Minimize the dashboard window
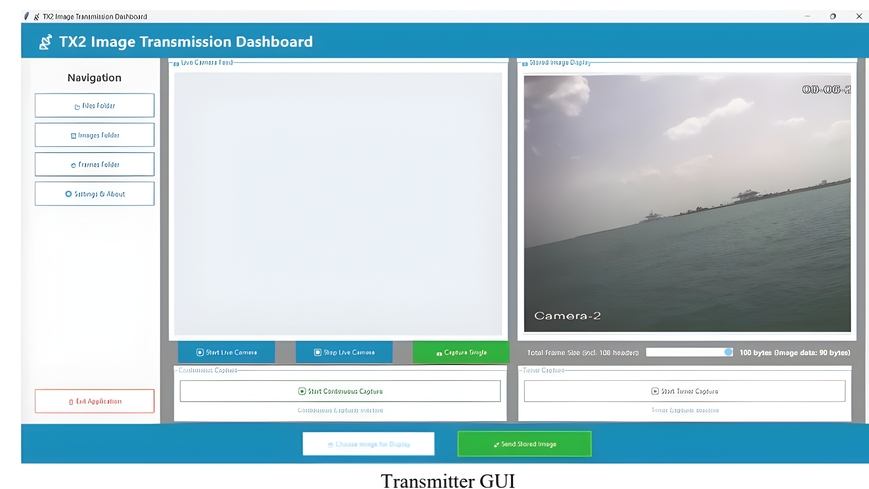This screenshot has height=489, width=869. tap(807, 17)
